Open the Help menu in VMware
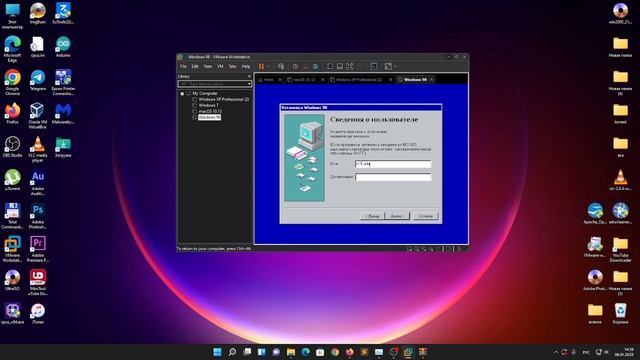 point(246,67)
